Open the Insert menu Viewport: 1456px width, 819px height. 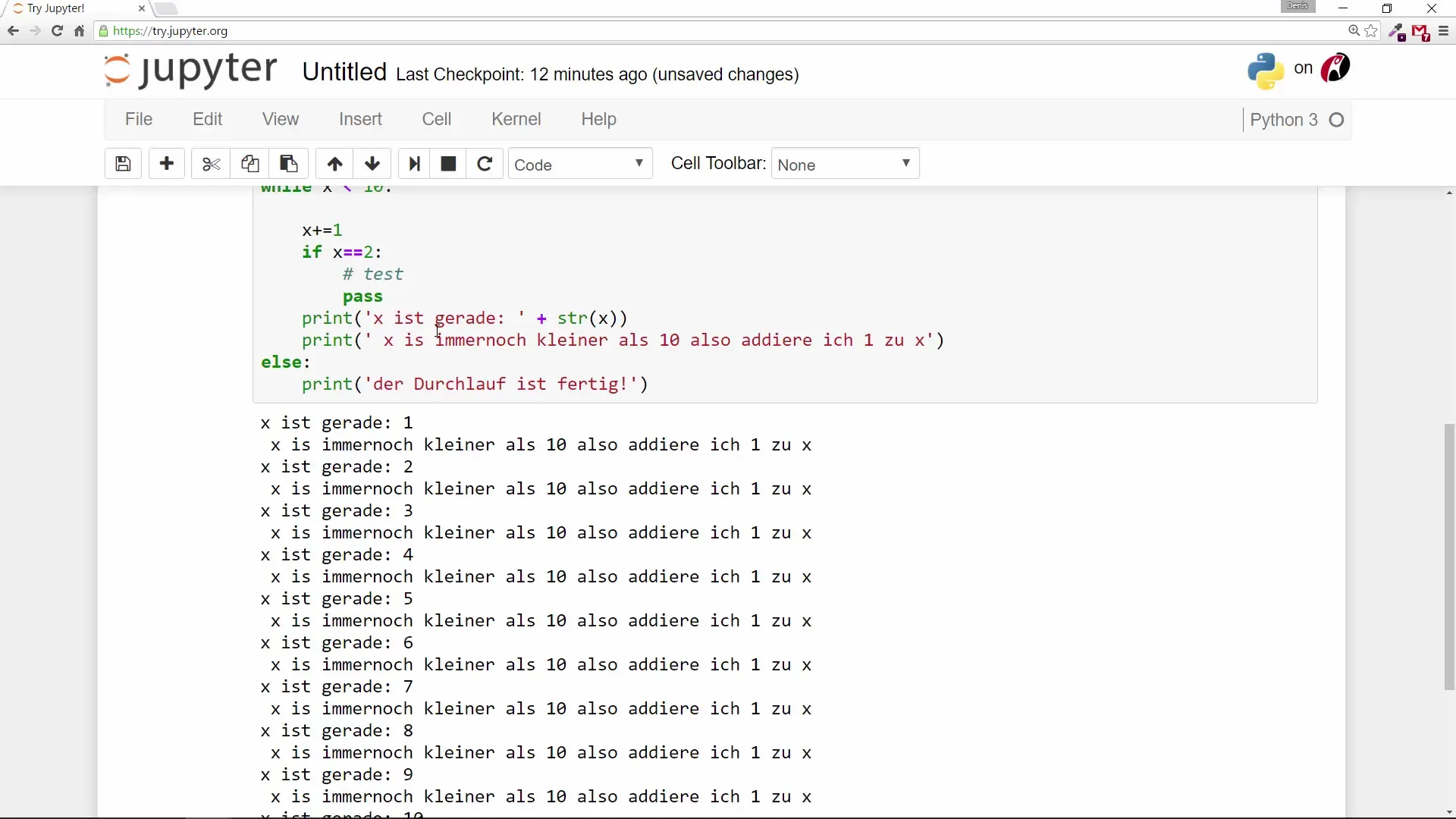pos(360,120)
